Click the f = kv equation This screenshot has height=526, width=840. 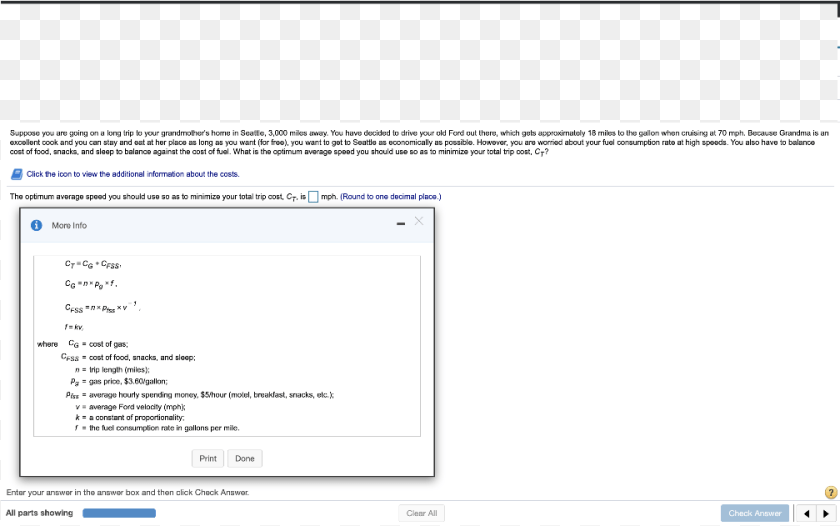click(x=74, y=327)
